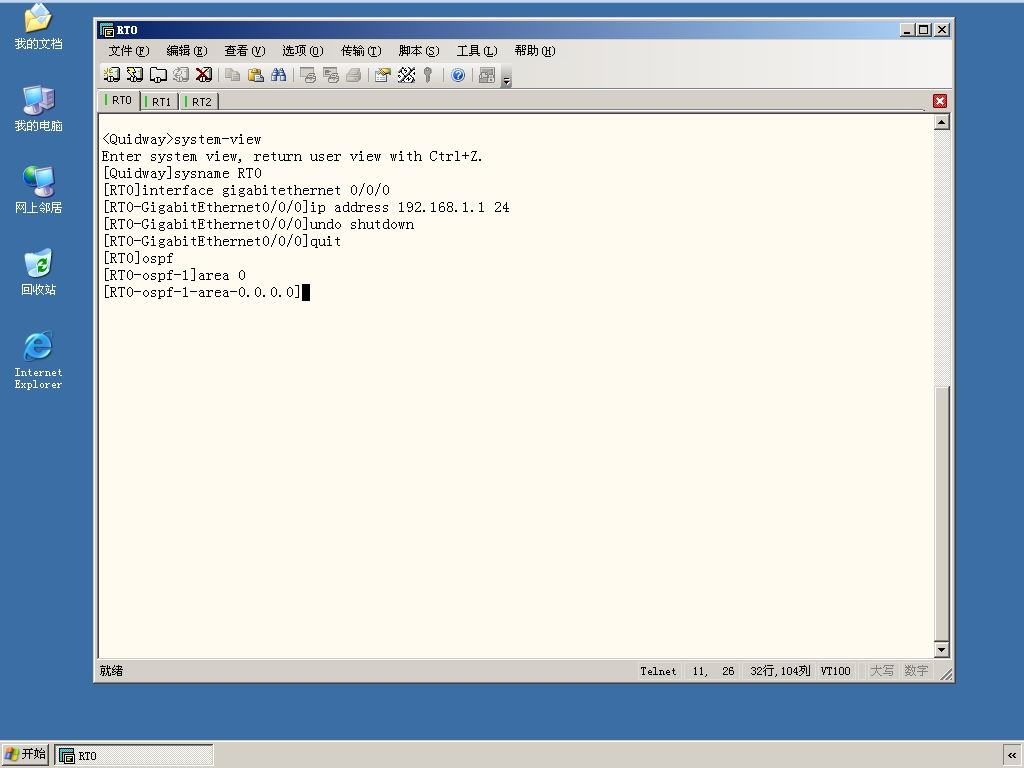Click the Paste clipboard icon
Image resolution: width=1024 pixels, height=768 pixels.
[x=256, y=75]
